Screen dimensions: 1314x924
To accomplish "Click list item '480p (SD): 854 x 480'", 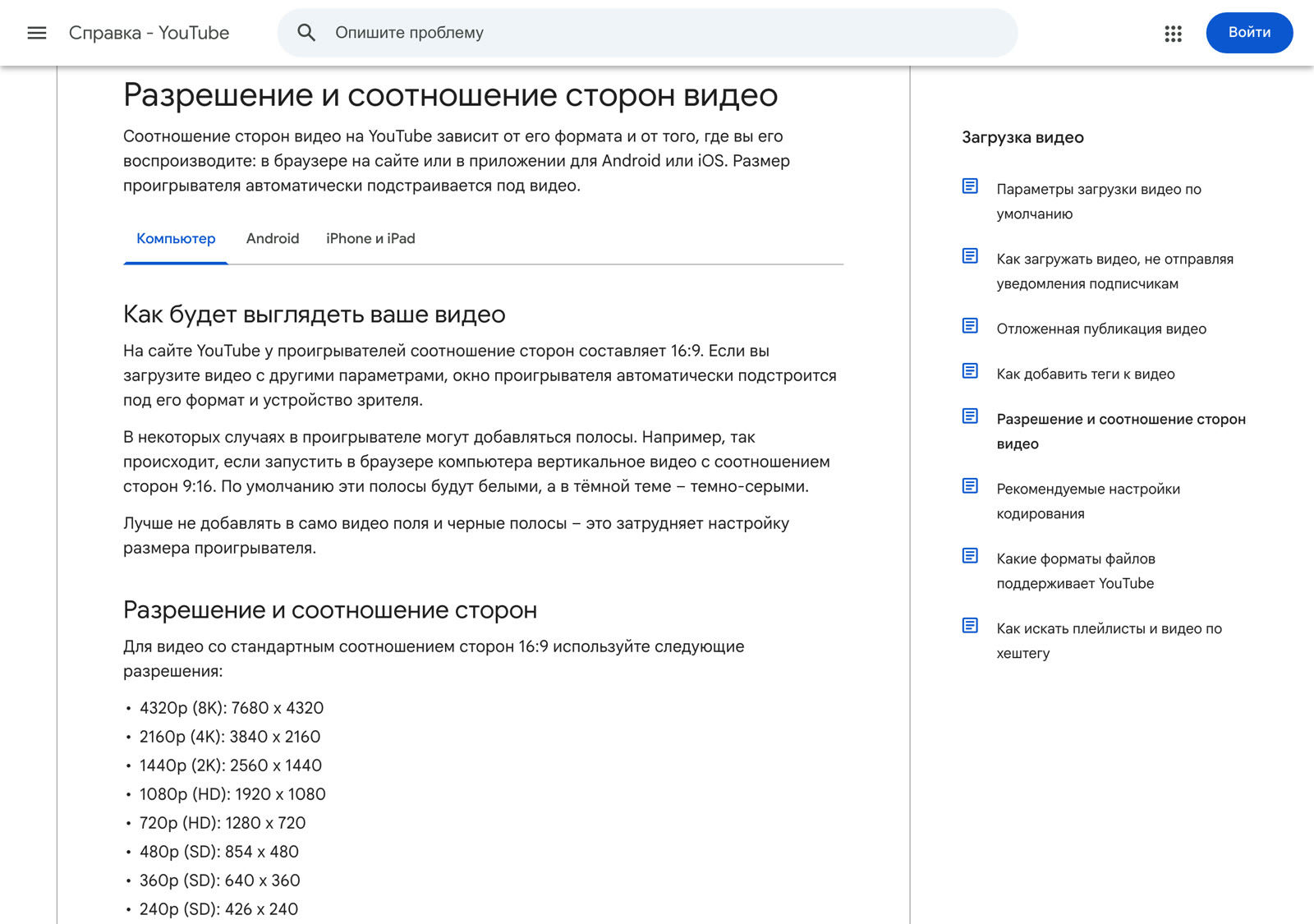I will point(219,852).
